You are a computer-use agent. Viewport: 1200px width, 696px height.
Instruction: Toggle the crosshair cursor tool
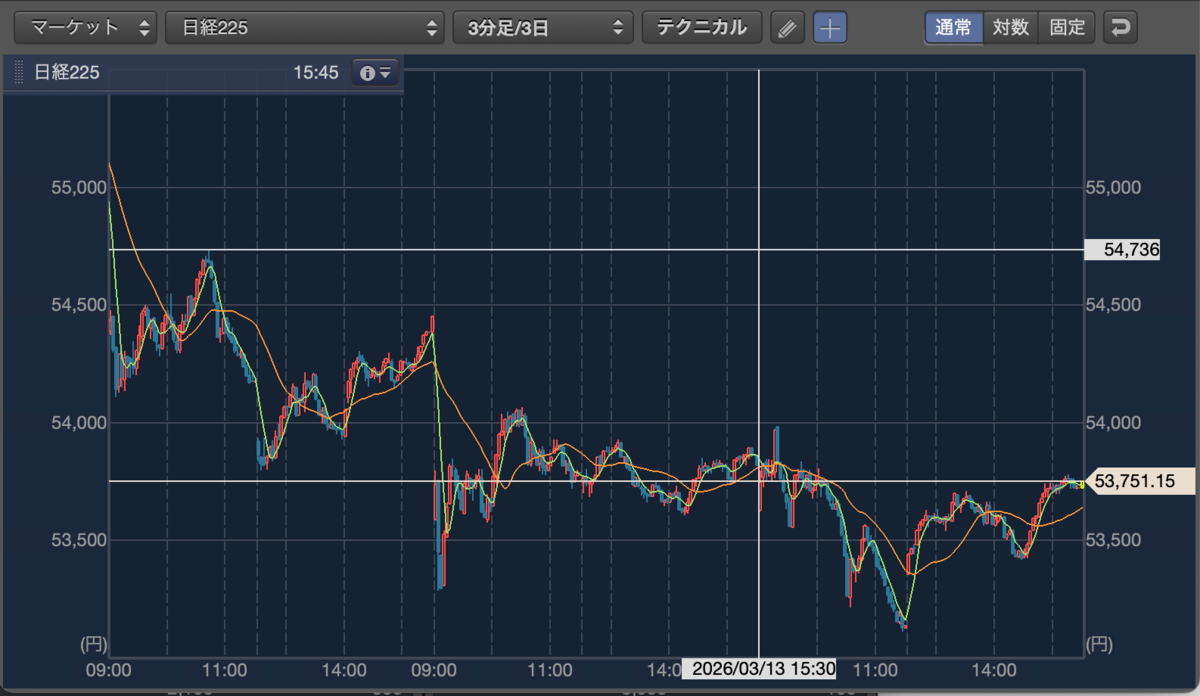830,27
